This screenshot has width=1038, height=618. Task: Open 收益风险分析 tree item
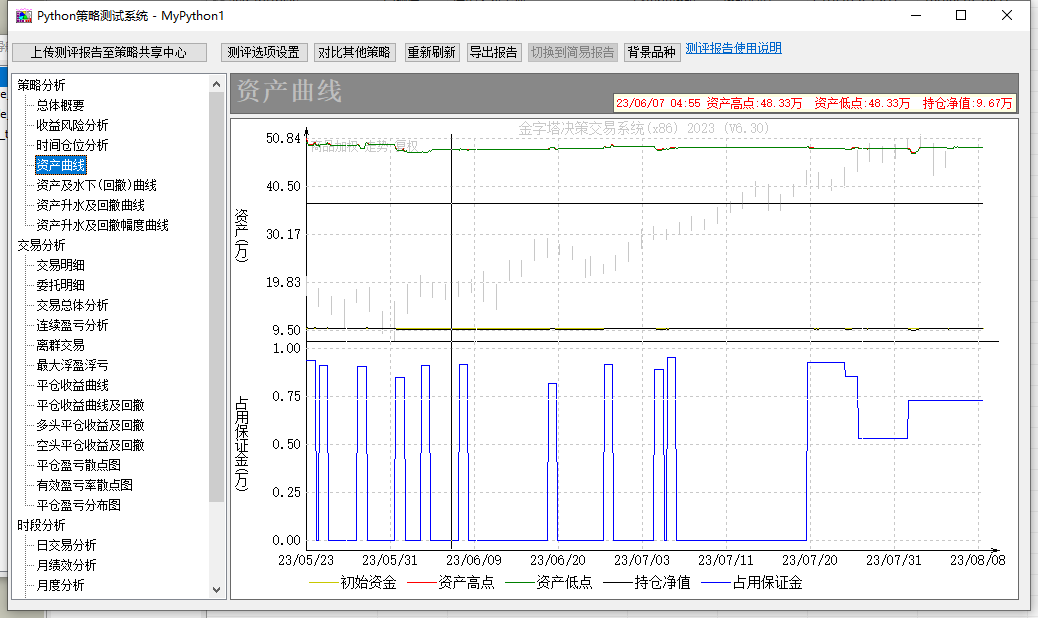(72, 125)
